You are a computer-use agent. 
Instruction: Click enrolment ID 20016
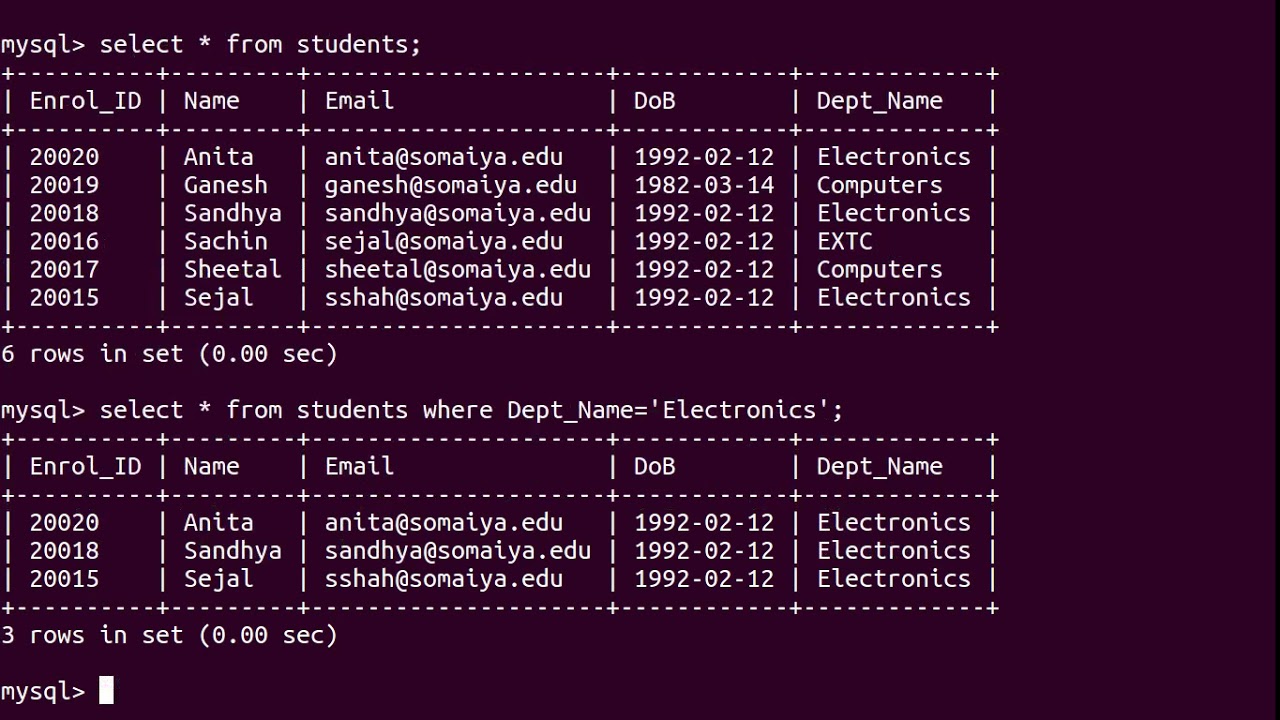(64, 242)
